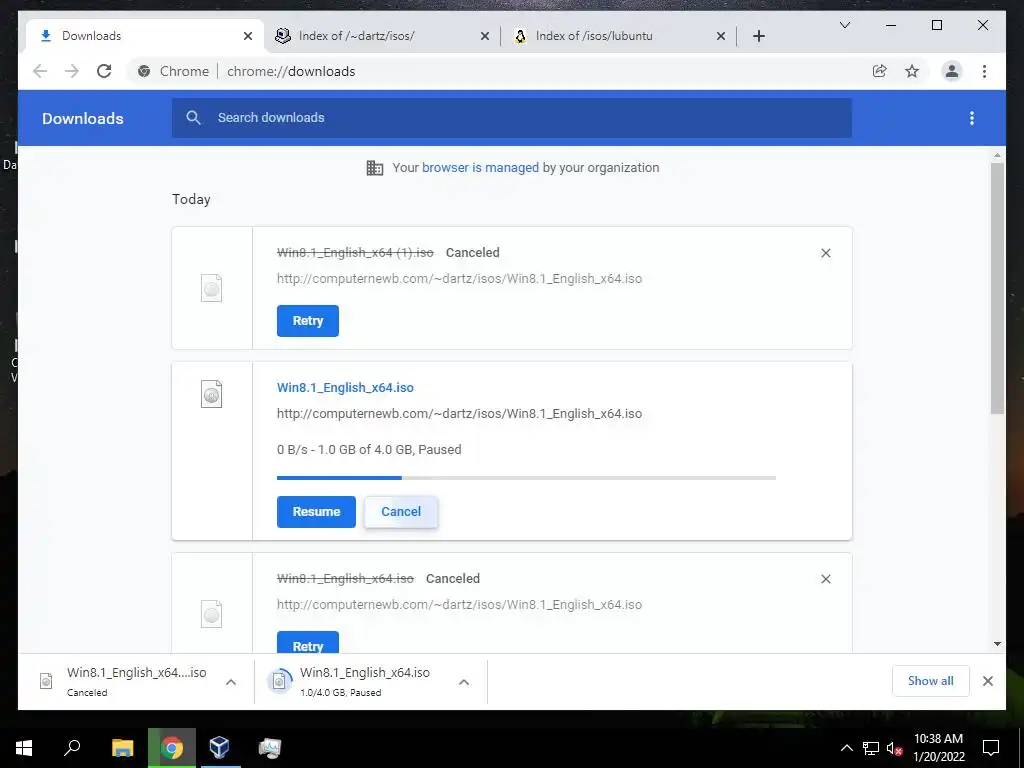The image size is (1024, 768).
Task: Reload the page with the refresh icon
Action: 104,71
